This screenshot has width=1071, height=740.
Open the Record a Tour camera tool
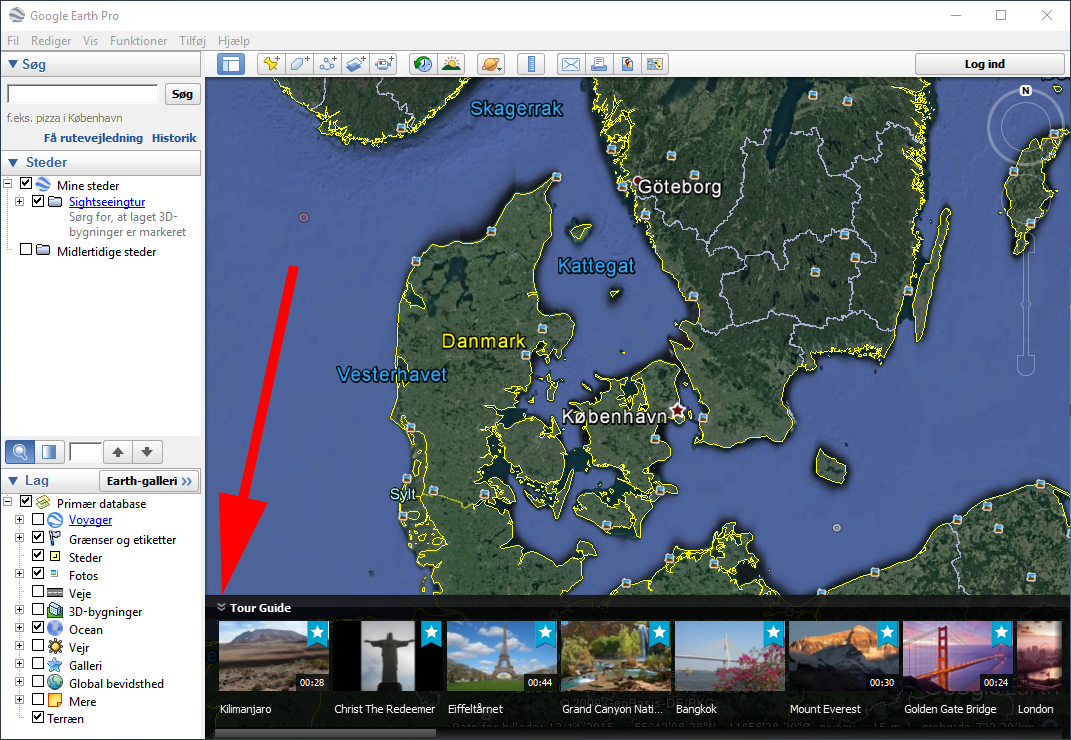point(384,64)
